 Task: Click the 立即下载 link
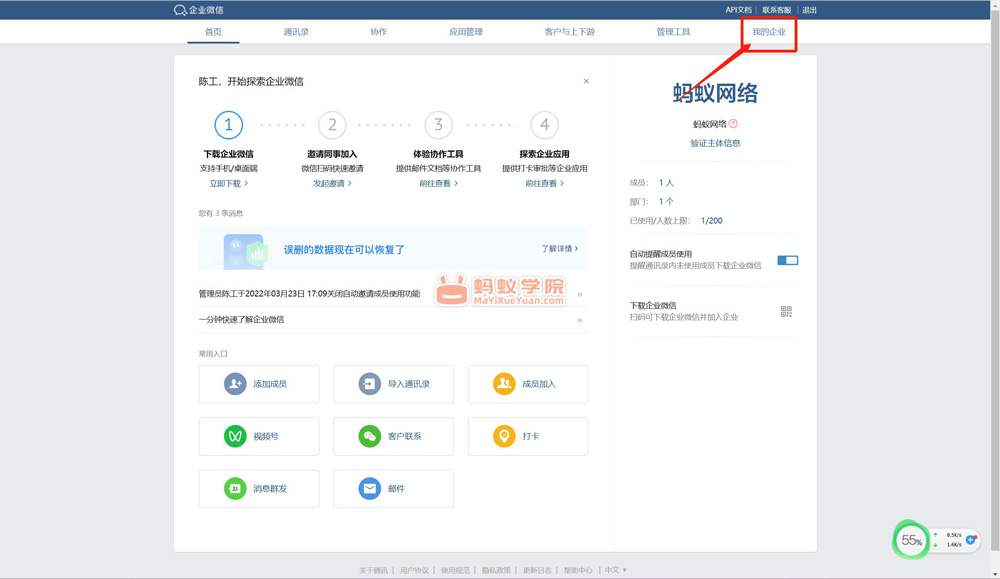click(228, 184)
